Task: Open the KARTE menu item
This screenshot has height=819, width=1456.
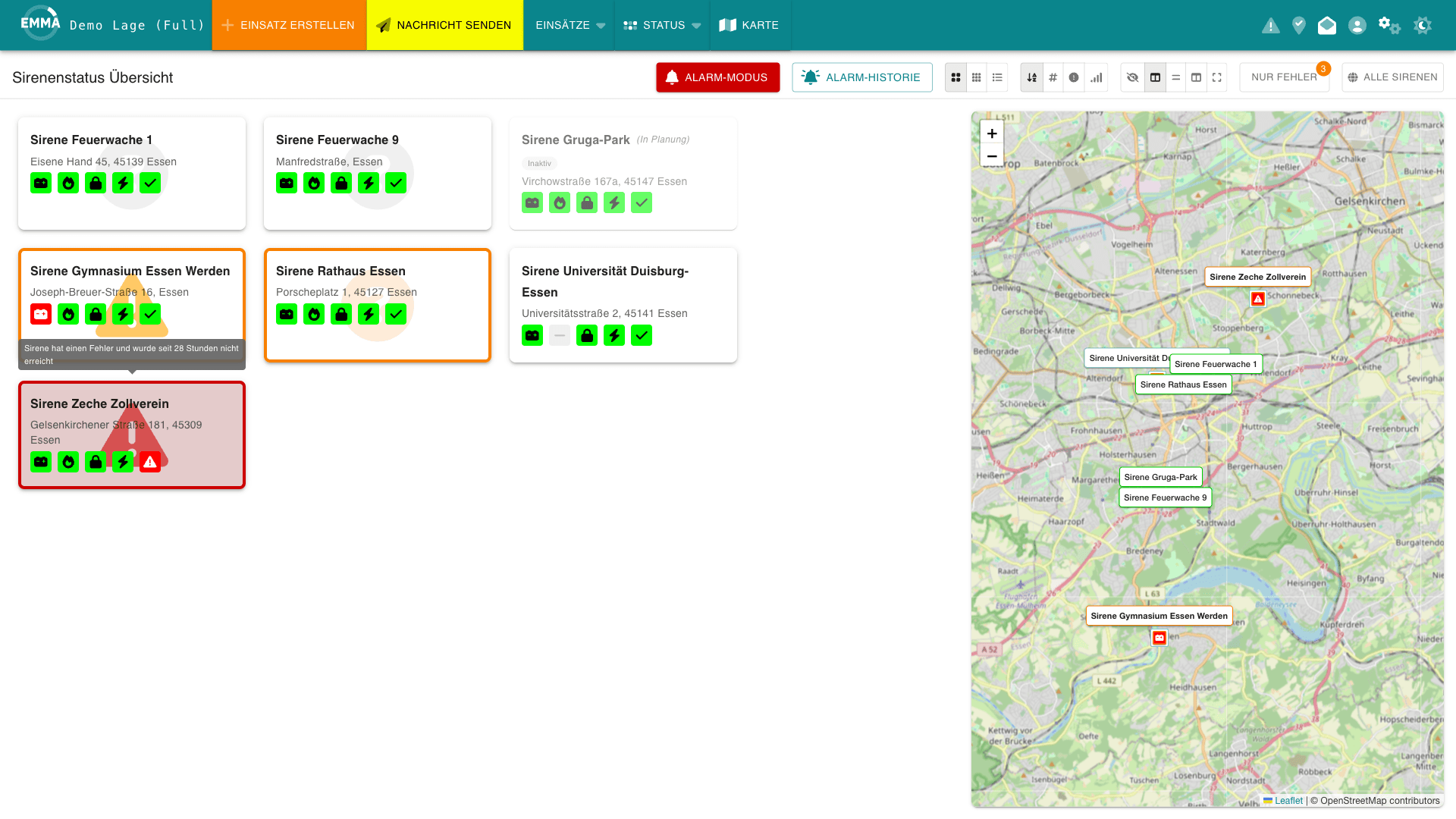Action: (749, 25)
